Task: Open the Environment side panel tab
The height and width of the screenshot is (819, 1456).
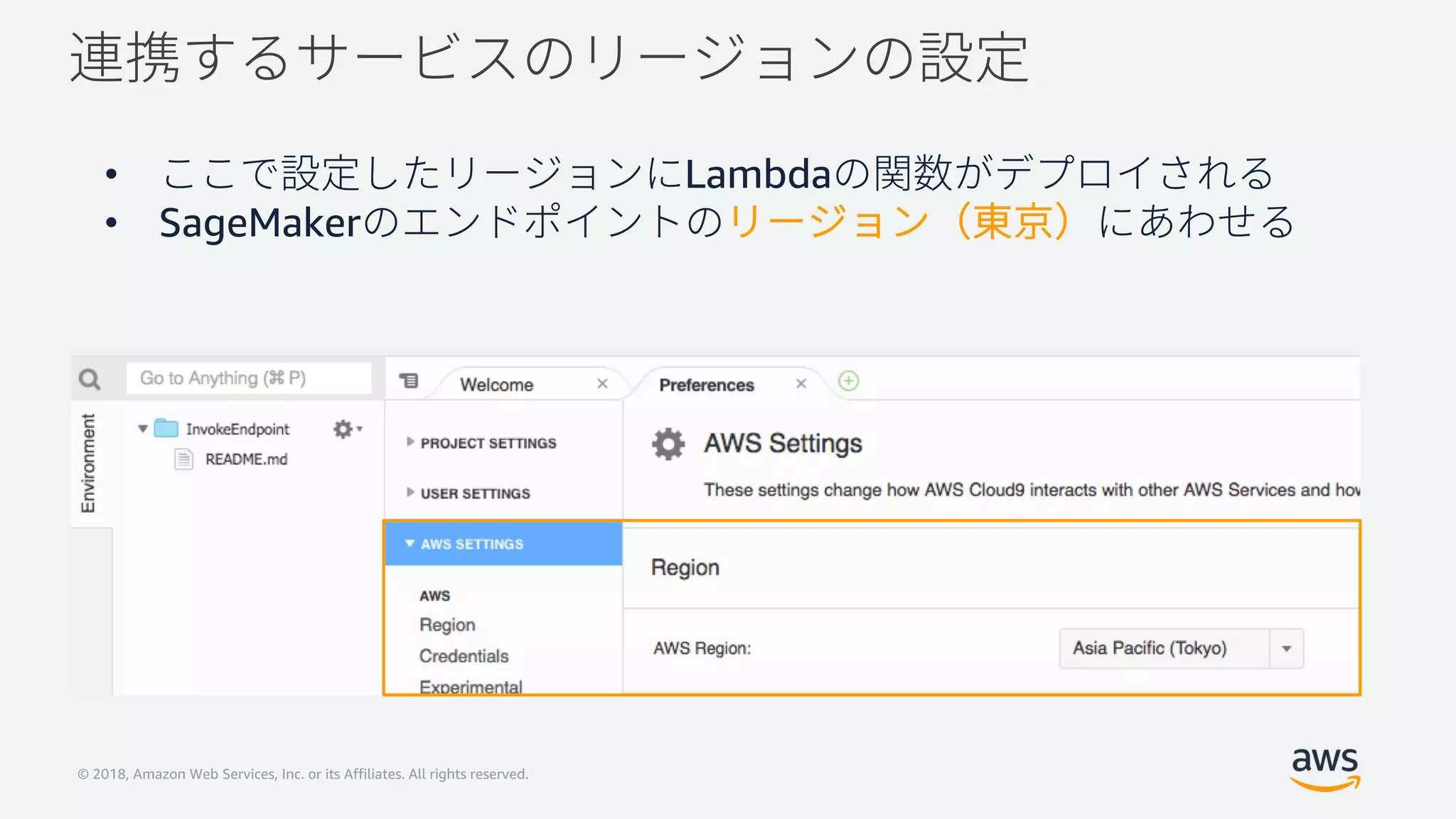Action: click(88, 463)
